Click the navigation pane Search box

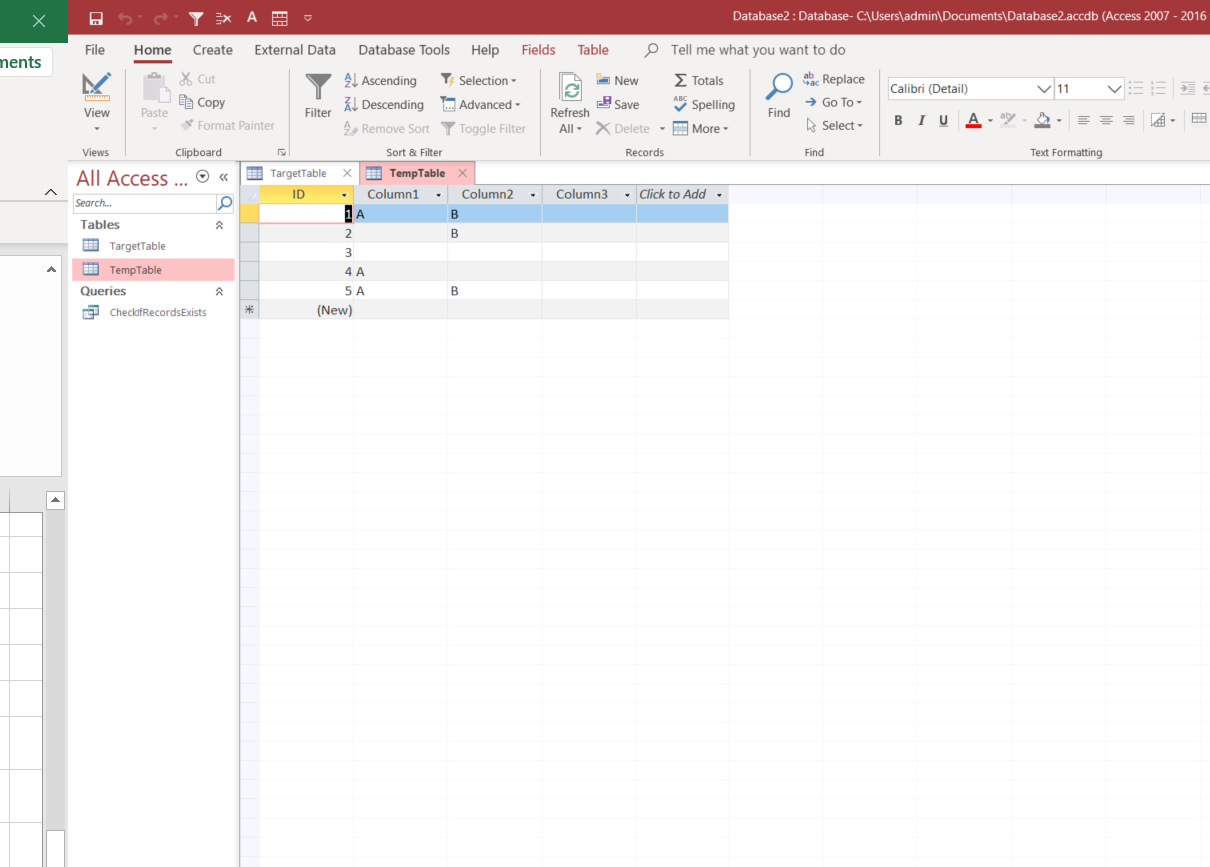[x=145, y=203]
